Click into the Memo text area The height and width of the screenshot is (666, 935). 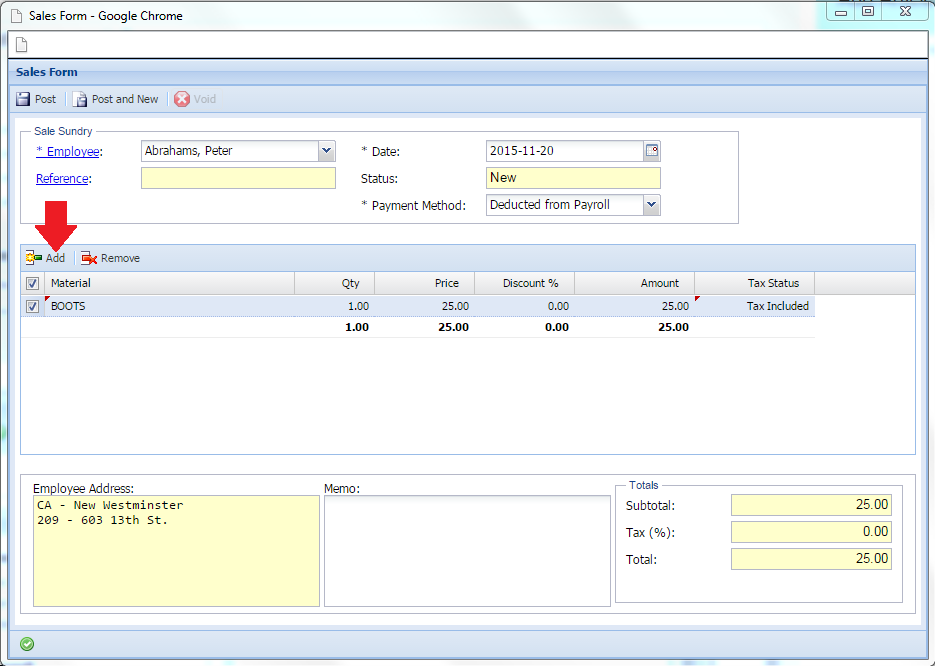[x=467, y=551]
